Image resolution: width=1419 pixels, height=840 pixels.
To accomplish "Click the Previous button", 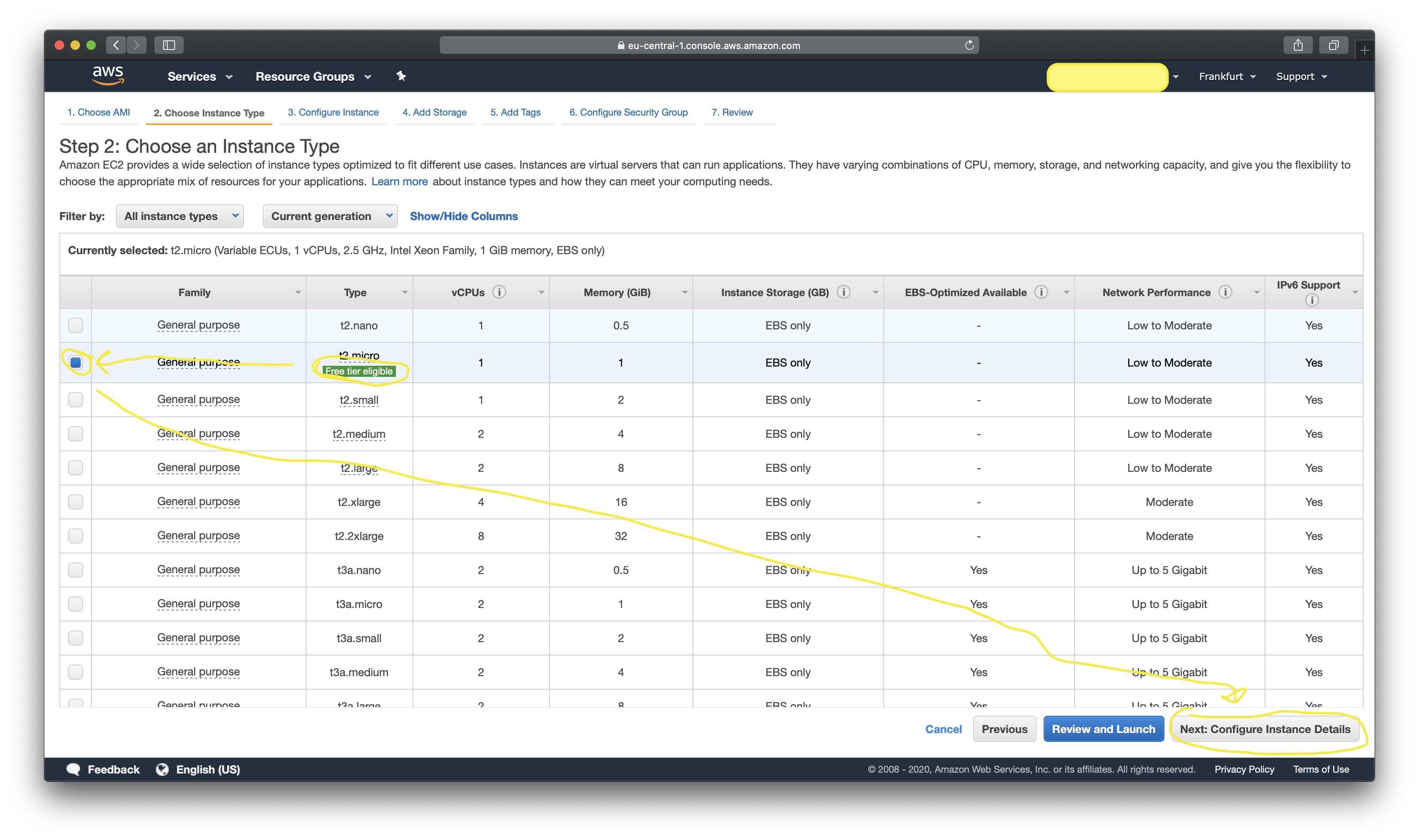I will coord(1004,729).
